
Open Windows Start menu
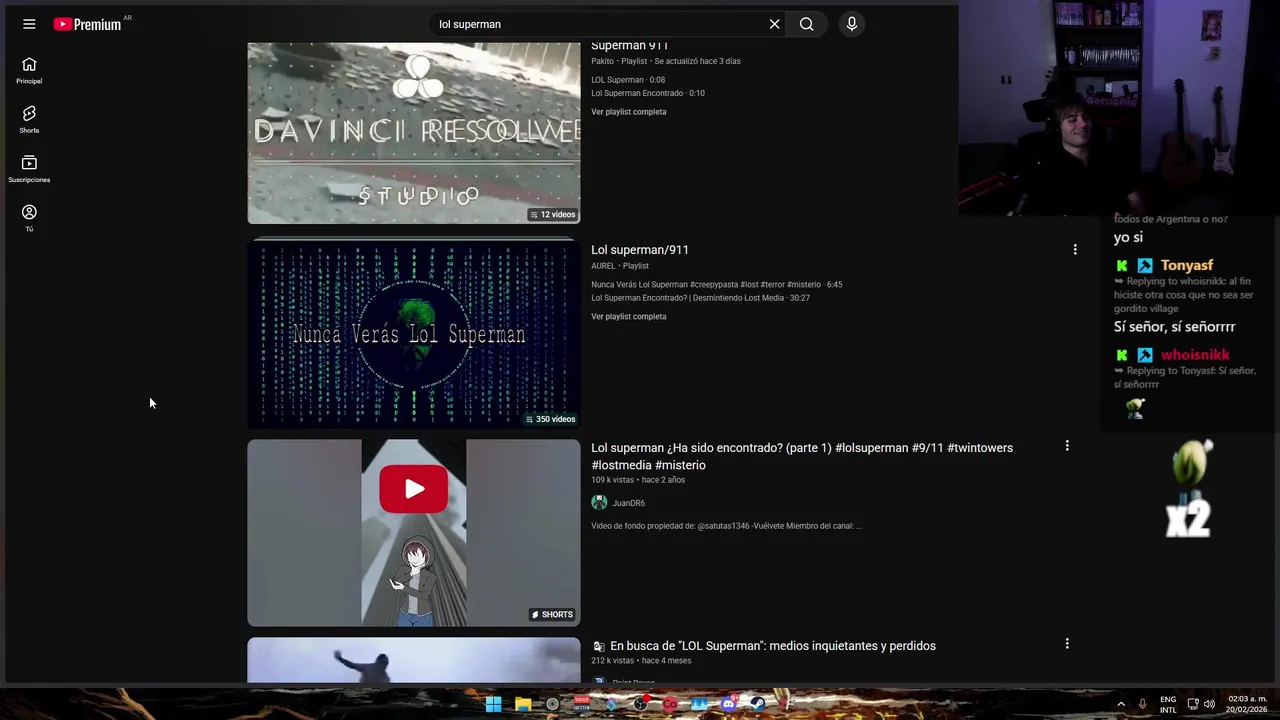[494, 704]
